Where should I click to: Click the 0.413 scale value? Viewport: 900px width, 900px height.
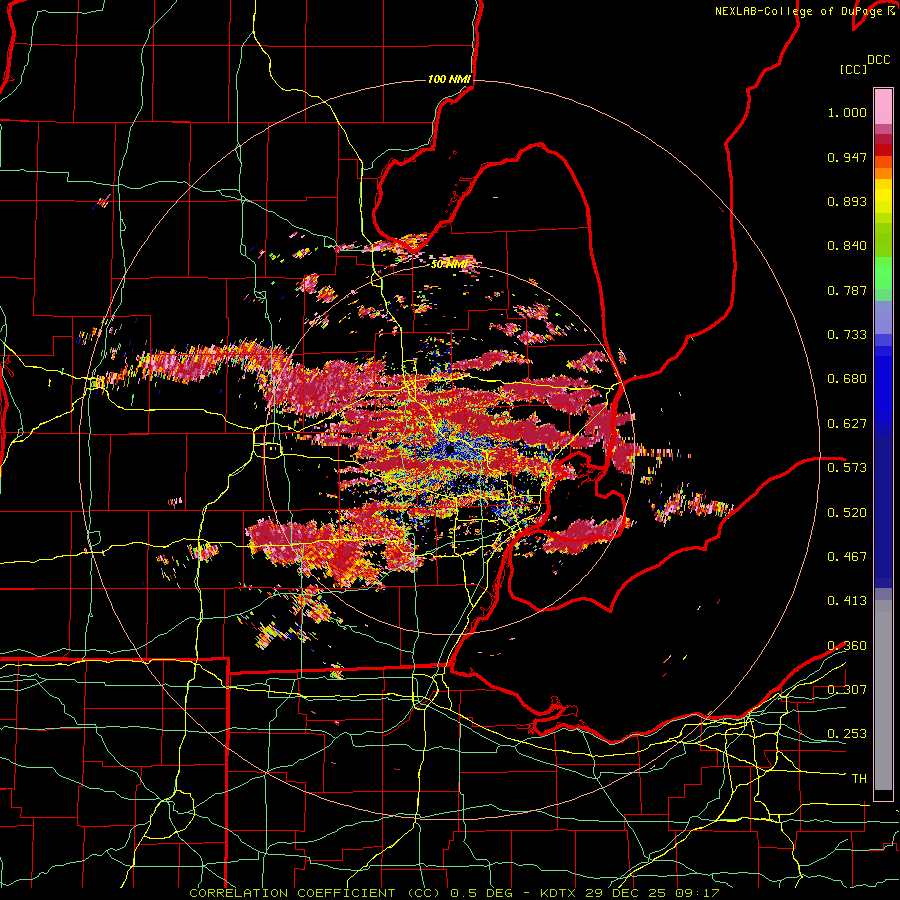coord(847,601)
